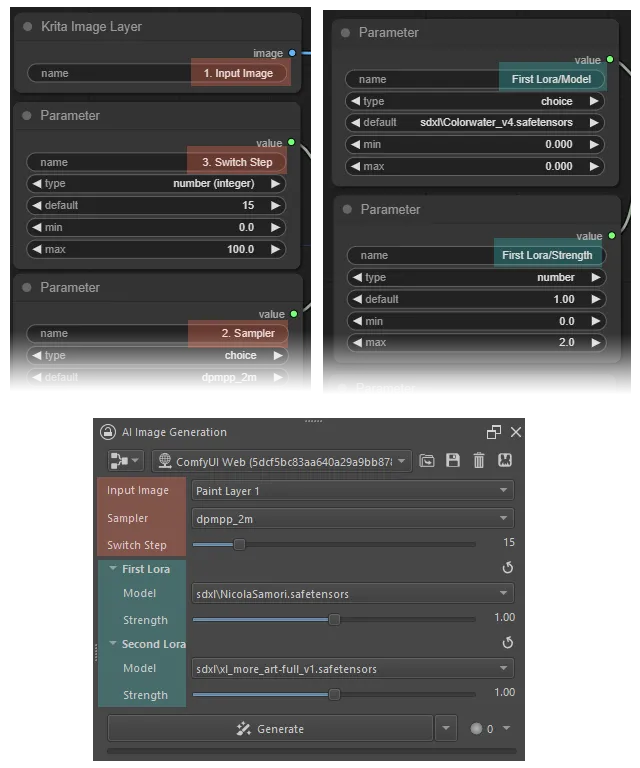Click the image output port of Krita Image Layer
Viewport: 640px width, 768px height.
pos(292,53)
